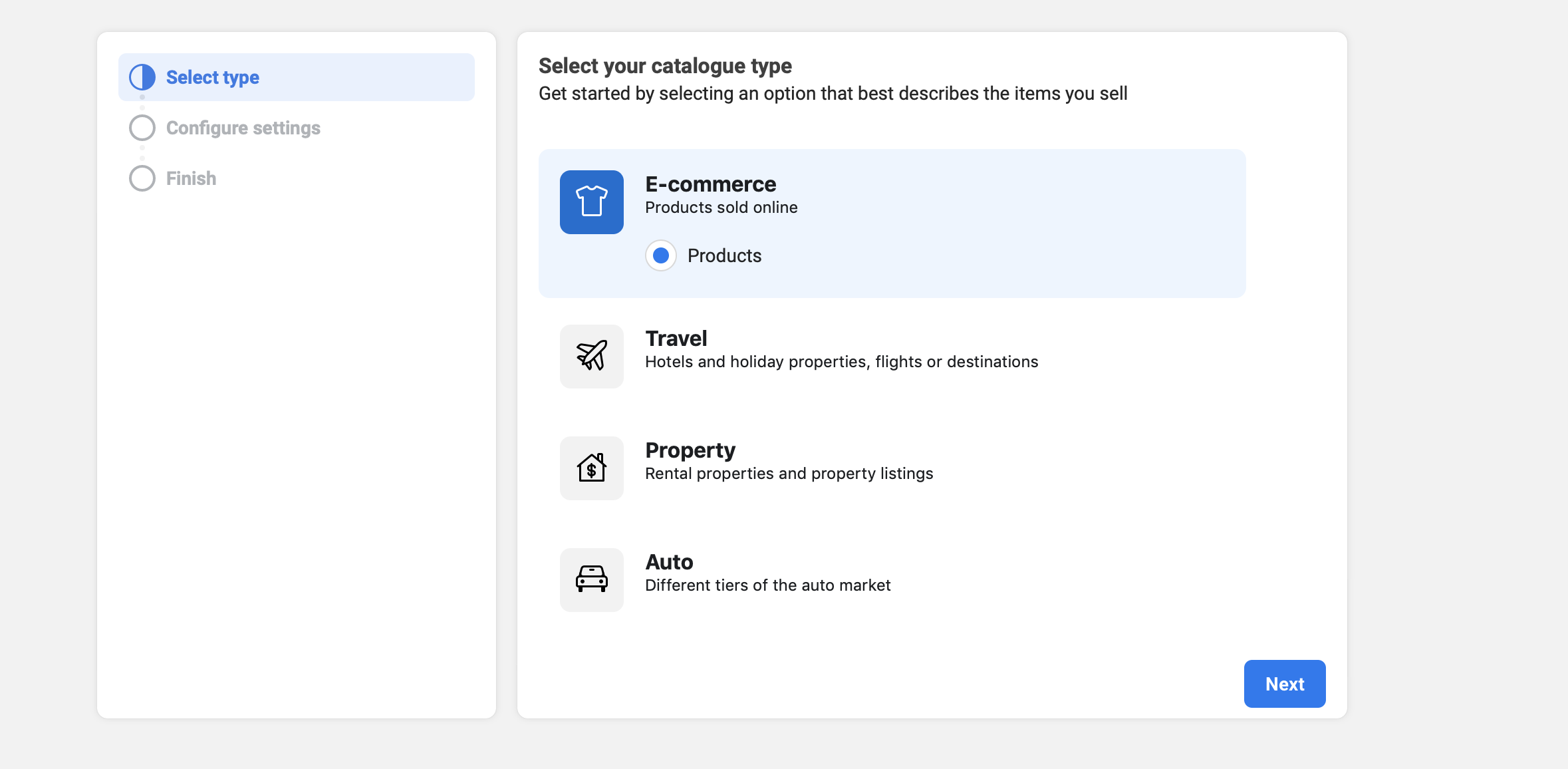Select the Products radio button
Viewport: 1568px width, 769px height.
pyautogui.click(x=660, y=255)
